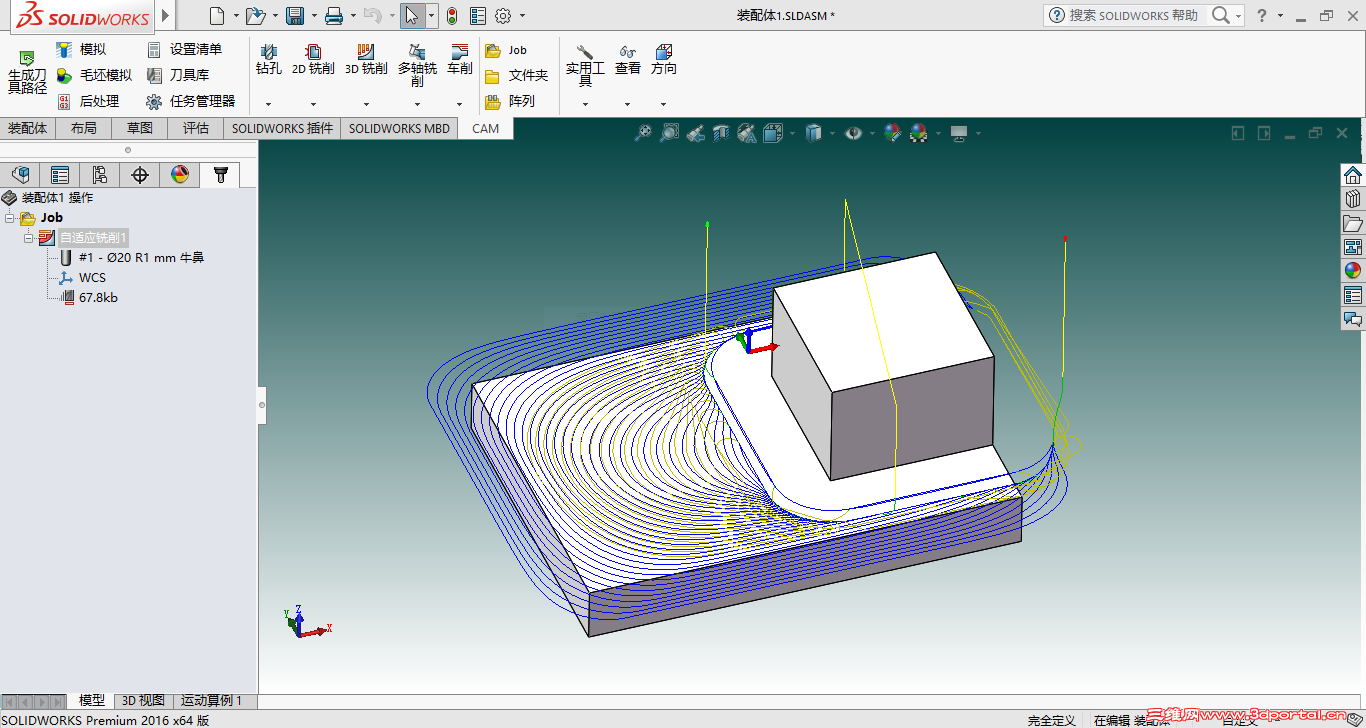The width and height of the screenshot is (1366, 728).
Task: Open the DimXpertManager crosshair tab
Action: [x=140, y=175]
